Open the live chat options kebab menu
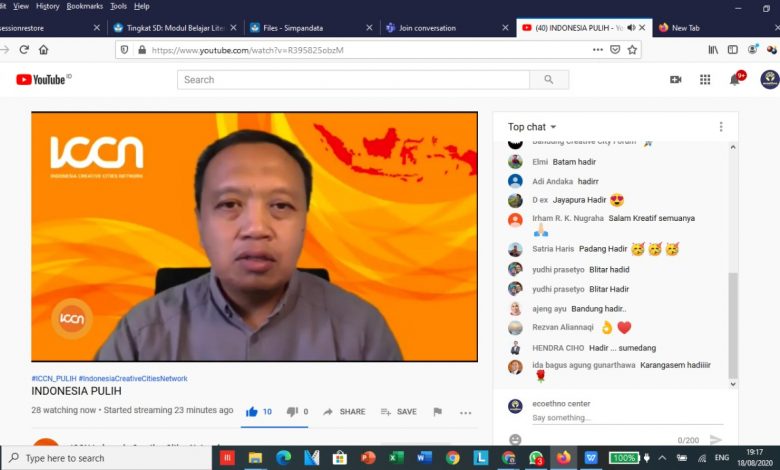780x470 pixels. coord(721,127)
